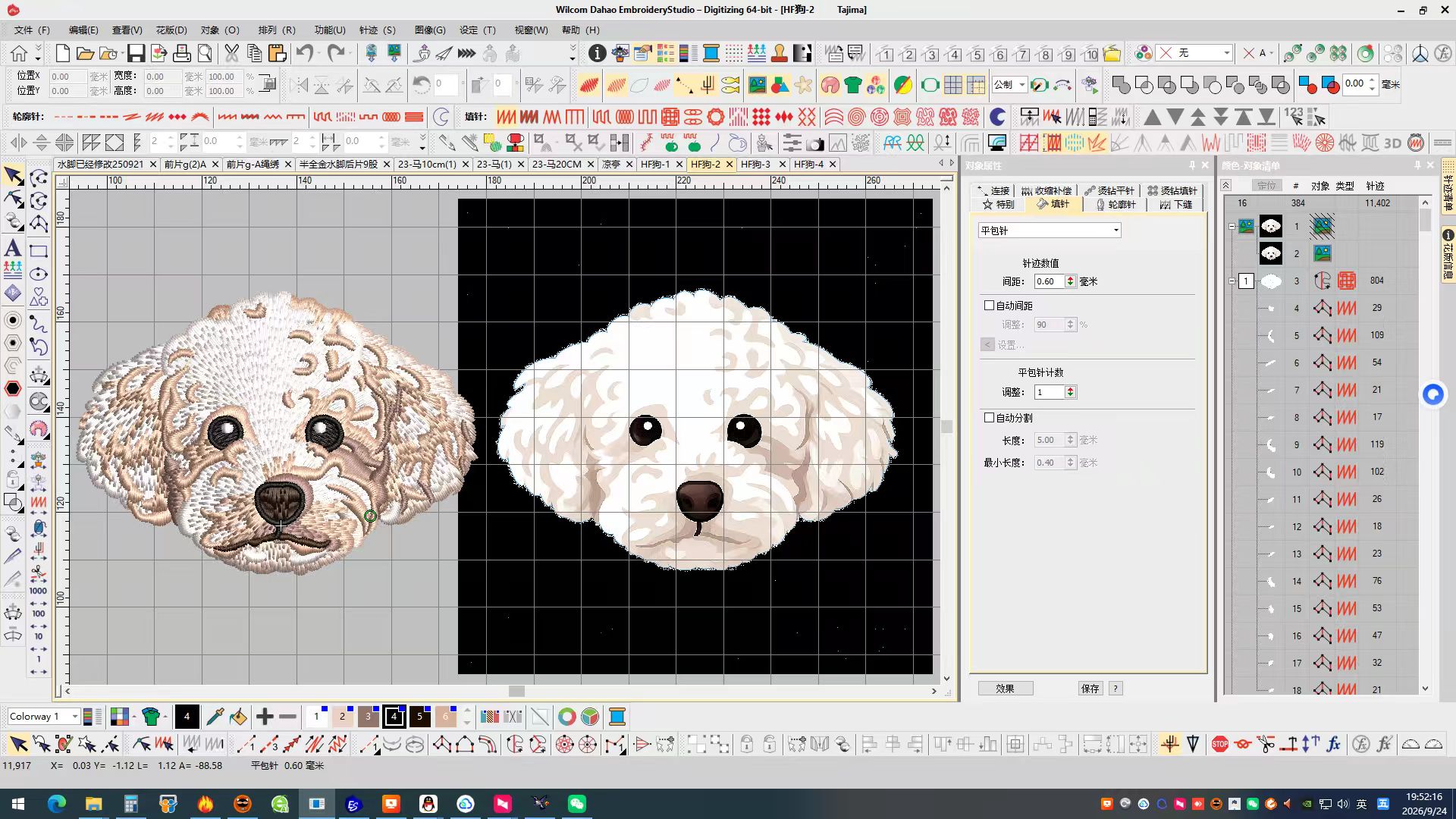This screenshot has width=1456, height=819.
Task: Open the 平包针 fill type dropdown
Action: (1050, 230)
